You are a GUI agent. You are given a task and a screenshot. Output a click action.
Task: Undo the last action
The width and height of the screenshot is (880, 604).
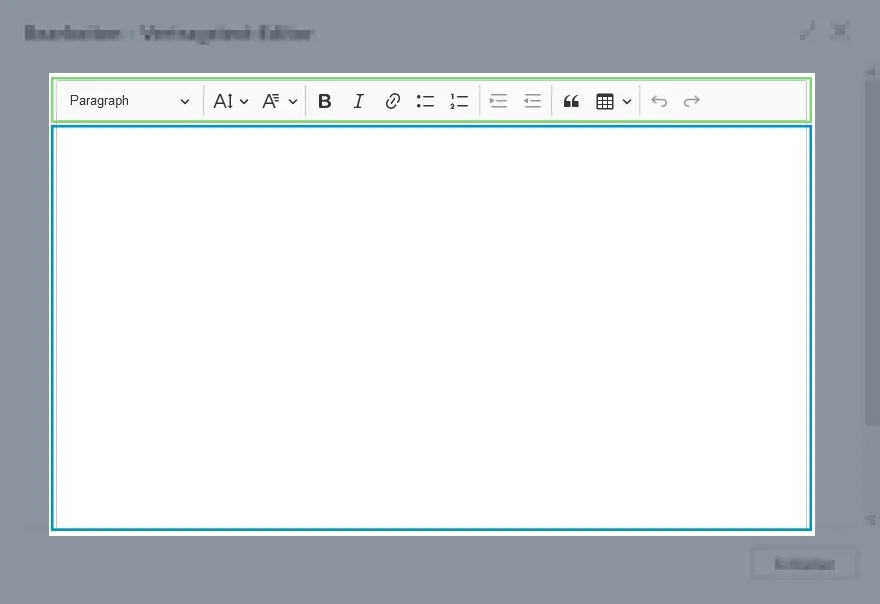658,100
